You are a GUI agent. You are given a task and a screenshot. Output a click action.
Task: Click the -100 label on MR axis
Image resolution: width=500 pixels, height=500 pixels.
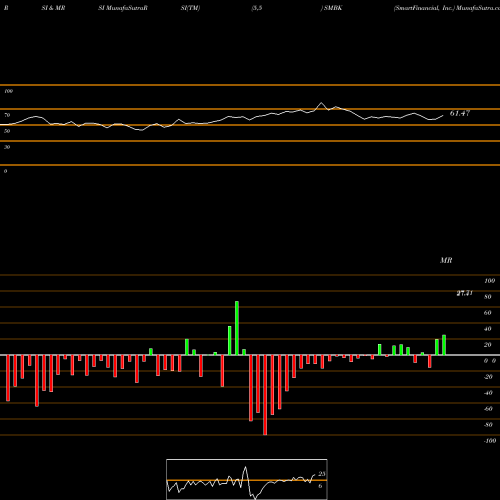(490, 441)
